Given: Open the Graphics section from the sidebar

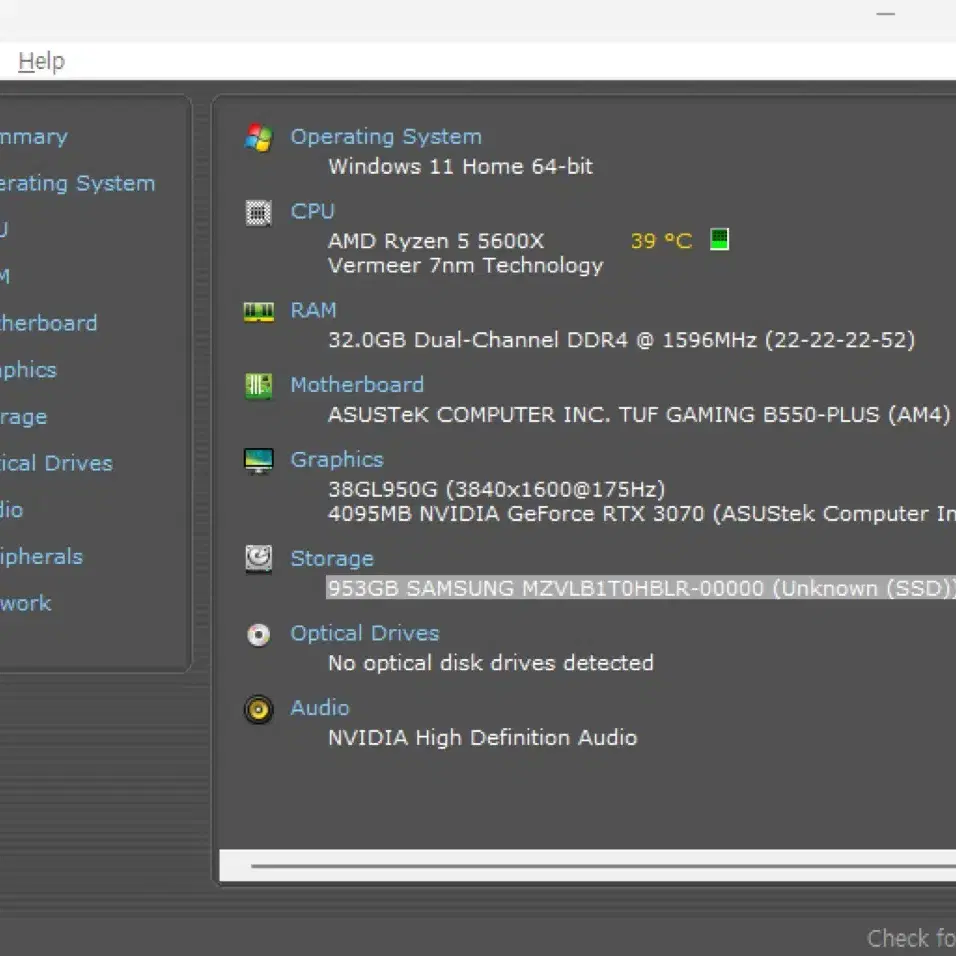Looking at the screenshot, I should (x=28, y=370).
